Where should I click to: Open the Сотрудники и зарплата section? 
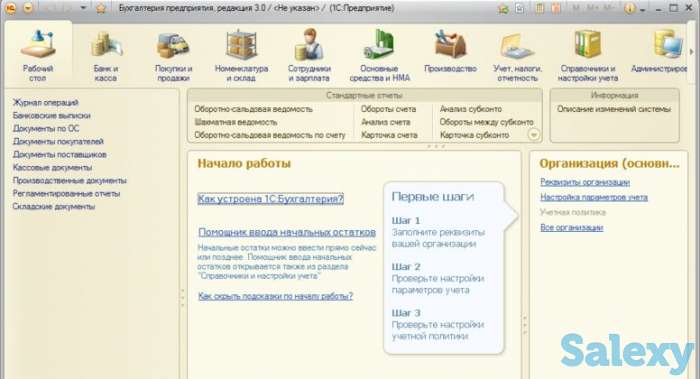pos(309,54)
